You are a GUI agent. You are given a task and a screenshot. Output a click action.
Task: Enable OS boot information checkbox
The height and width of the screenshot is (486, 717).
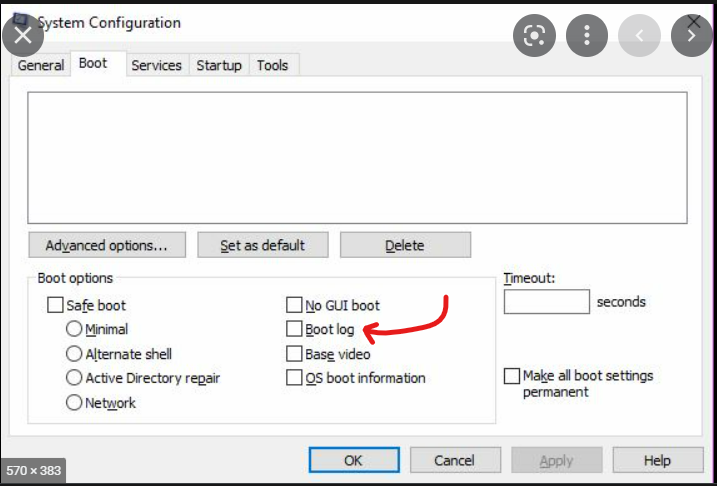(x=294, y=378)
